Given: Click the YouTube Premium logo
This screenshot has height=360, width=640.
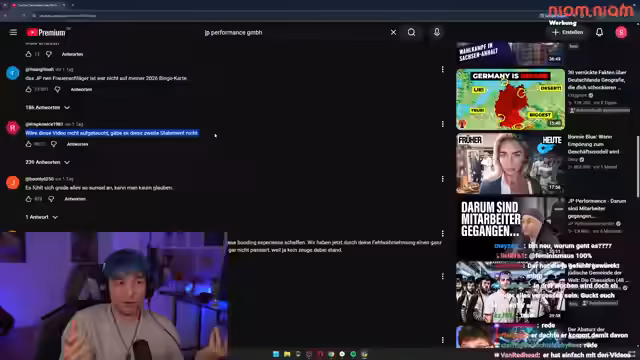Looking at the screenshot, I should [46, 33].
